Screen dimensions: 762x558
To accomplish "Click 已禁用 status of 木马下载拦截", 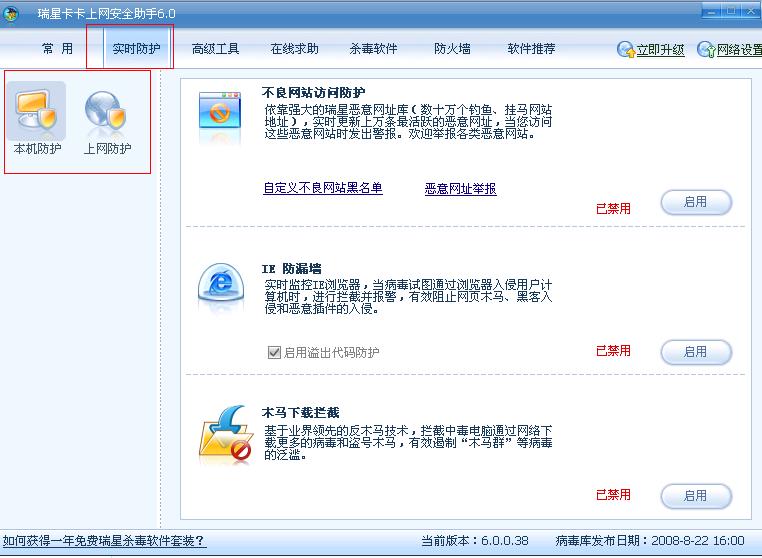I will (x=613, y=495).
